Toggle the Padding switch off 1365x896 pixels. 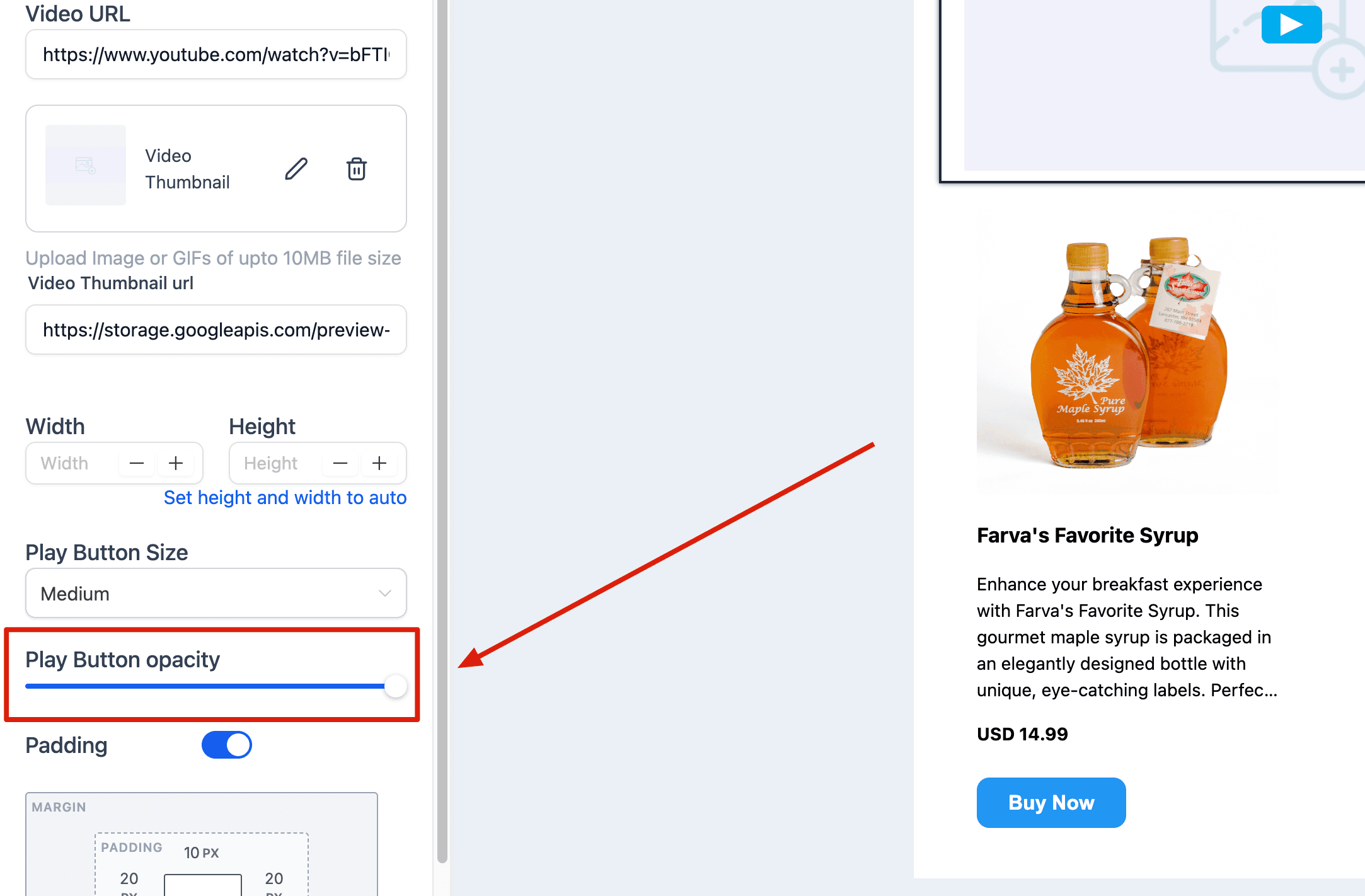pyautogui.click(x=227, y=745)
